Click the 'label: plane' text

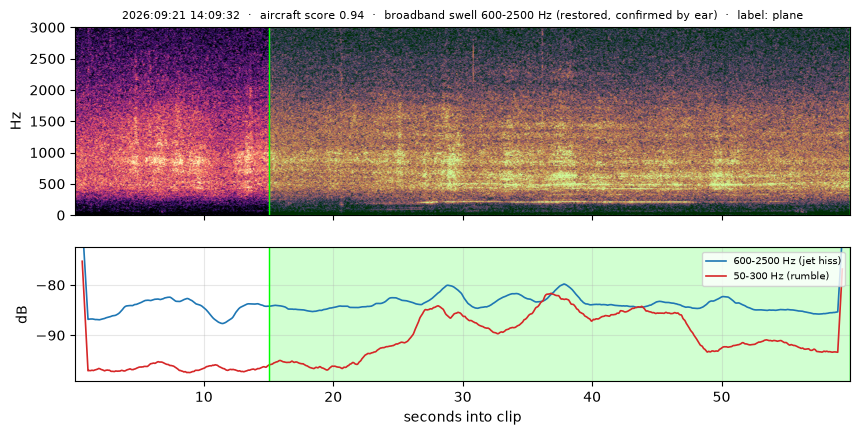(770, 15)
